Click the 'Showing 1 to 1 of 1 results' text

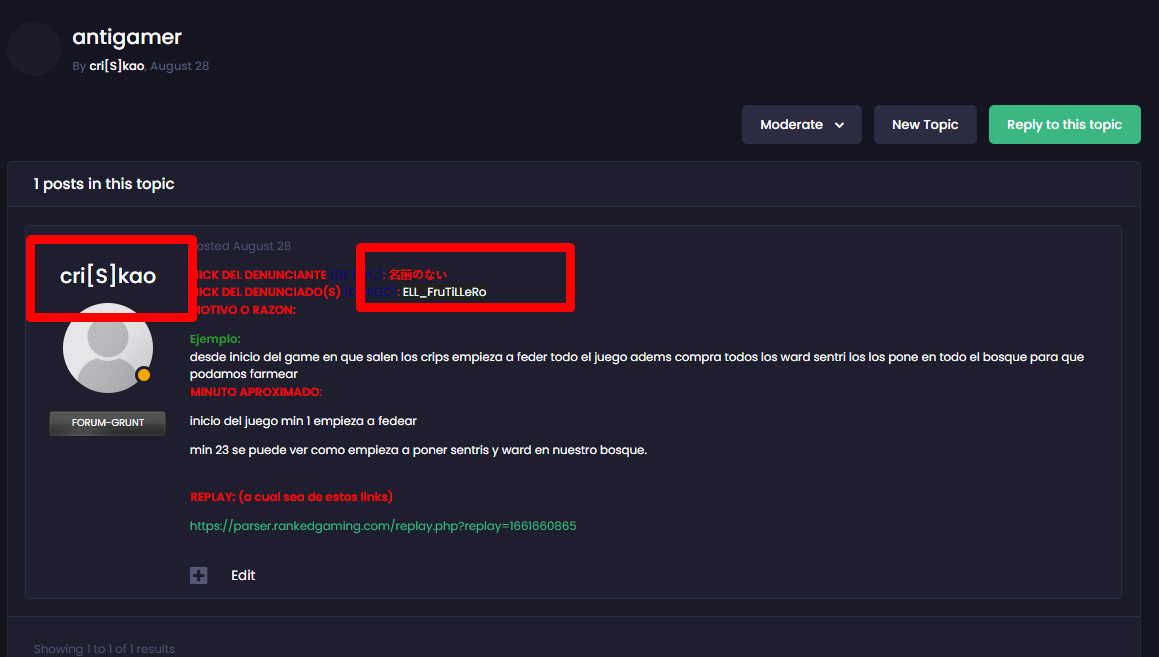(104, 649)
